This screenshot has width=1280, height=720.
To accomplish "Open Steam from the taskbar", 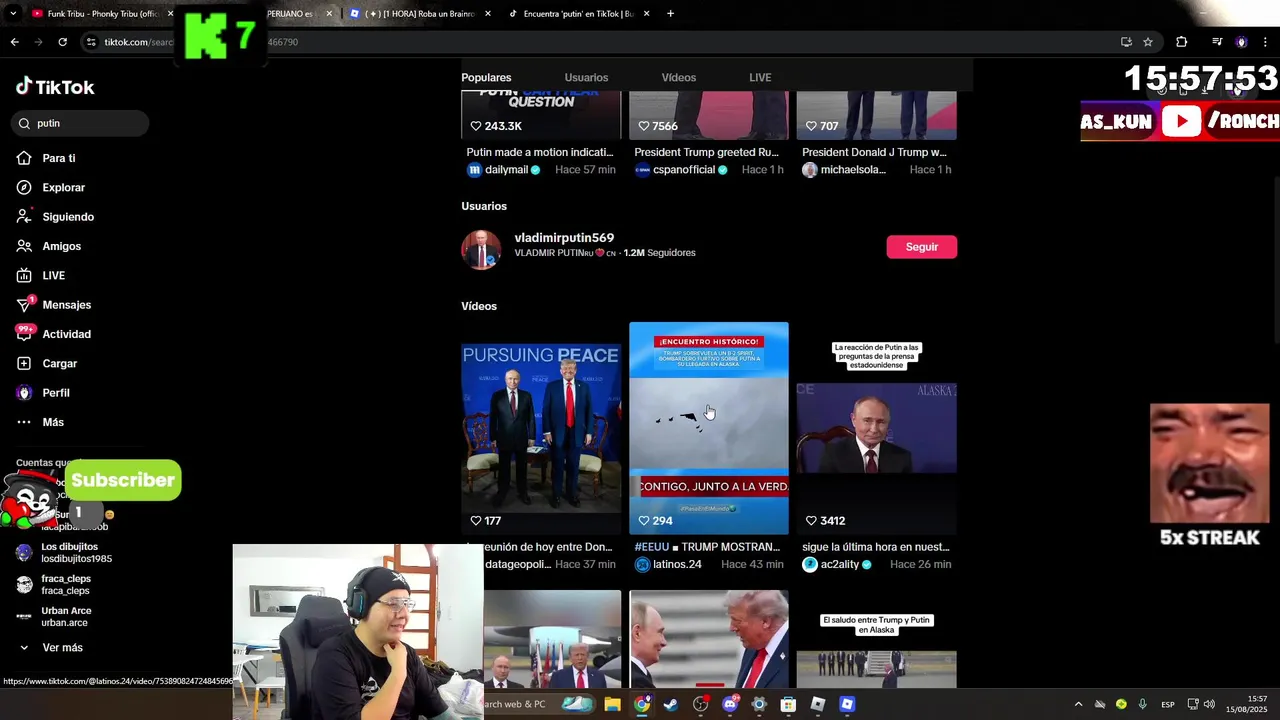I will pyautogui.click(x=671, y=704).
